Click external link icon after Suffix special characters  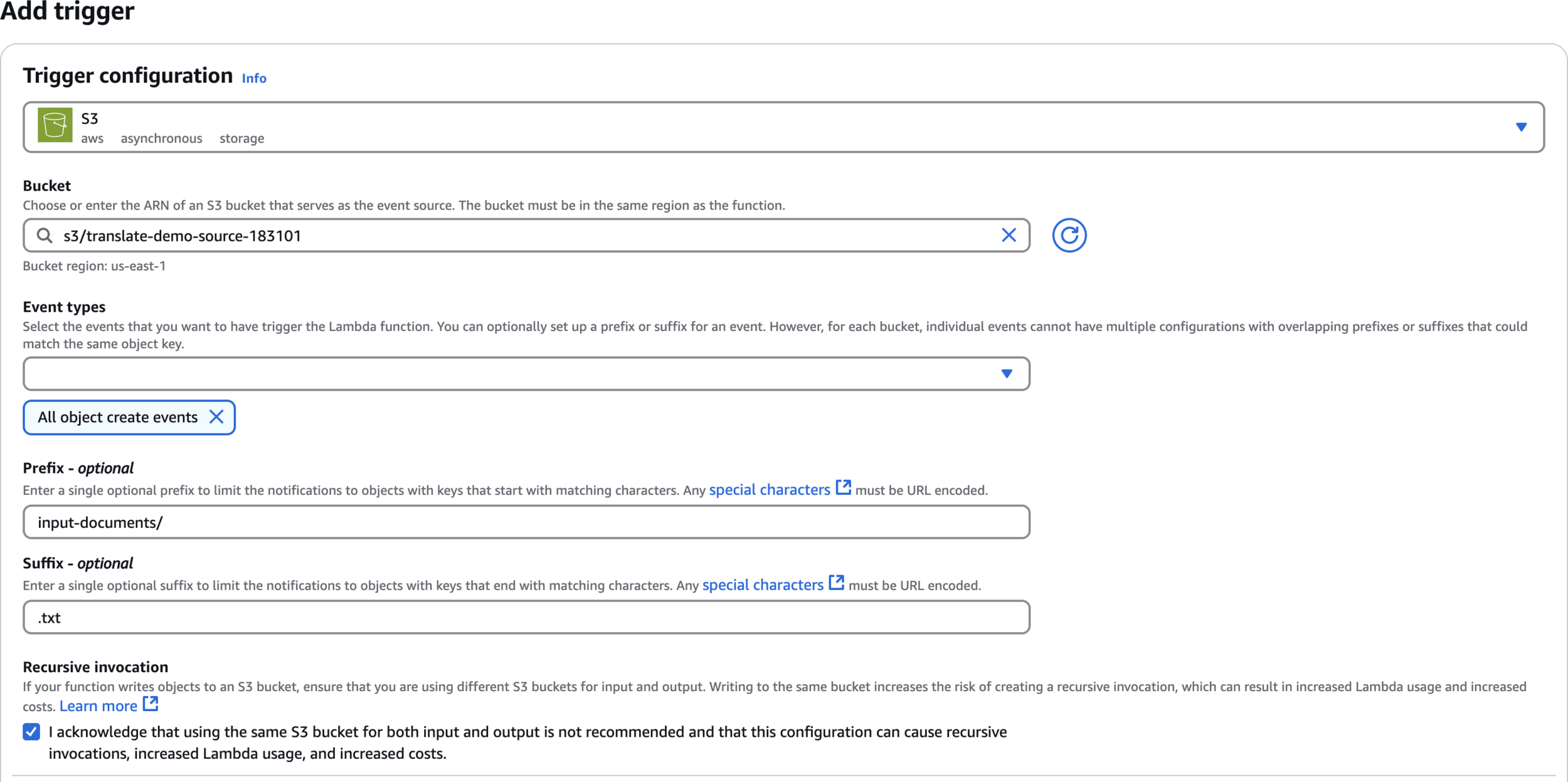pyautogui.click(x=836, y=583)
